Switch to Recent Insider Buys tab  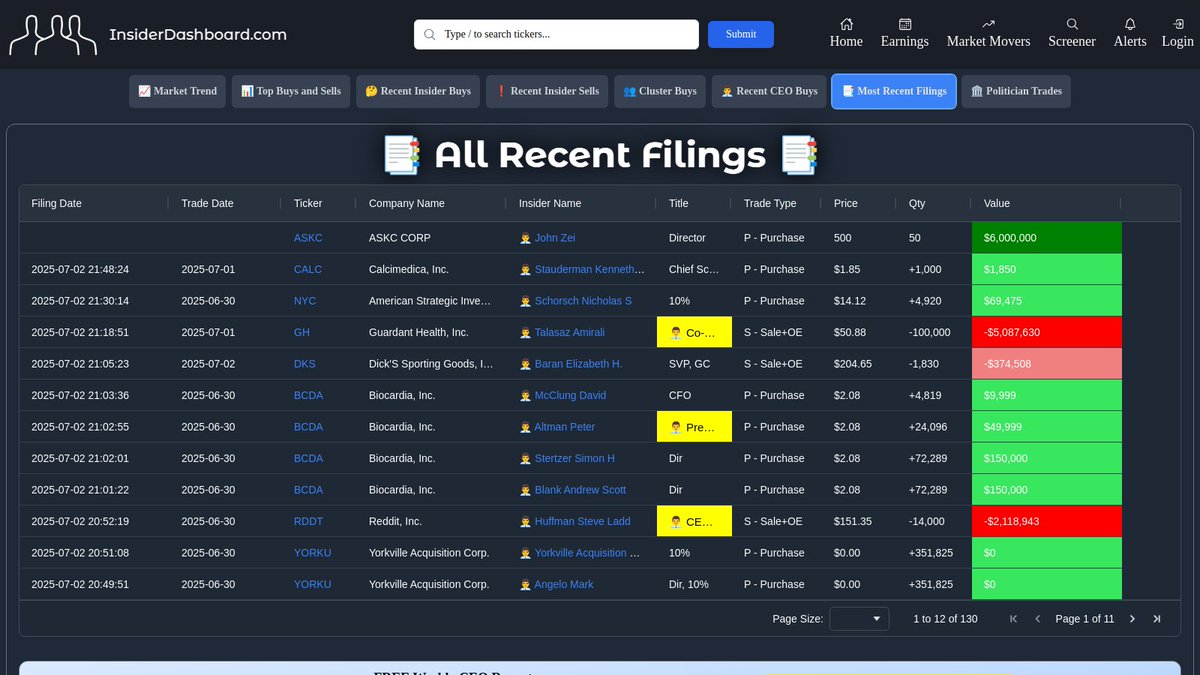click(418, 91)
